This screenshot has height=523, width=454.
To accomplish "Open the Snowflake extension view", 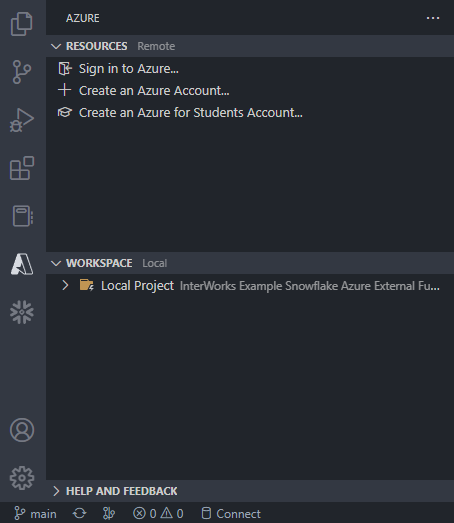I will pyautogui.click(x=22, y=312).
